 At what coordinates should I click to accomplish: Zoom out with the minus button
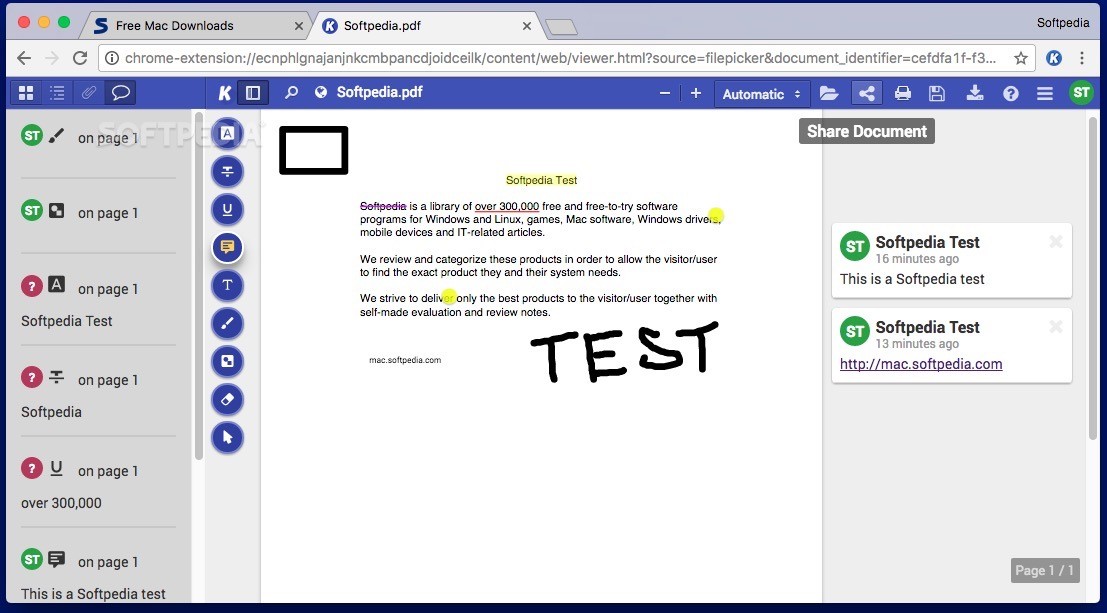[x=664, y=93]
